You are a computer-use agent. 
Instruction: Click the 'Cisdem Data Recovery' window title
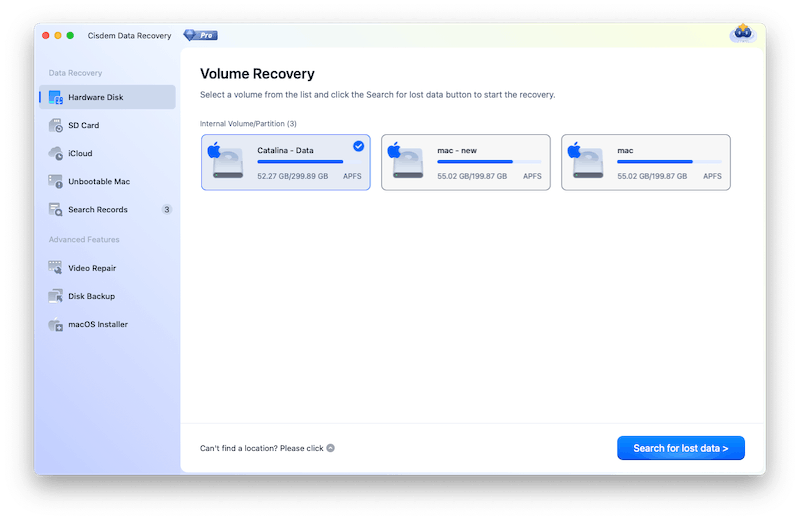coord(130,36)
